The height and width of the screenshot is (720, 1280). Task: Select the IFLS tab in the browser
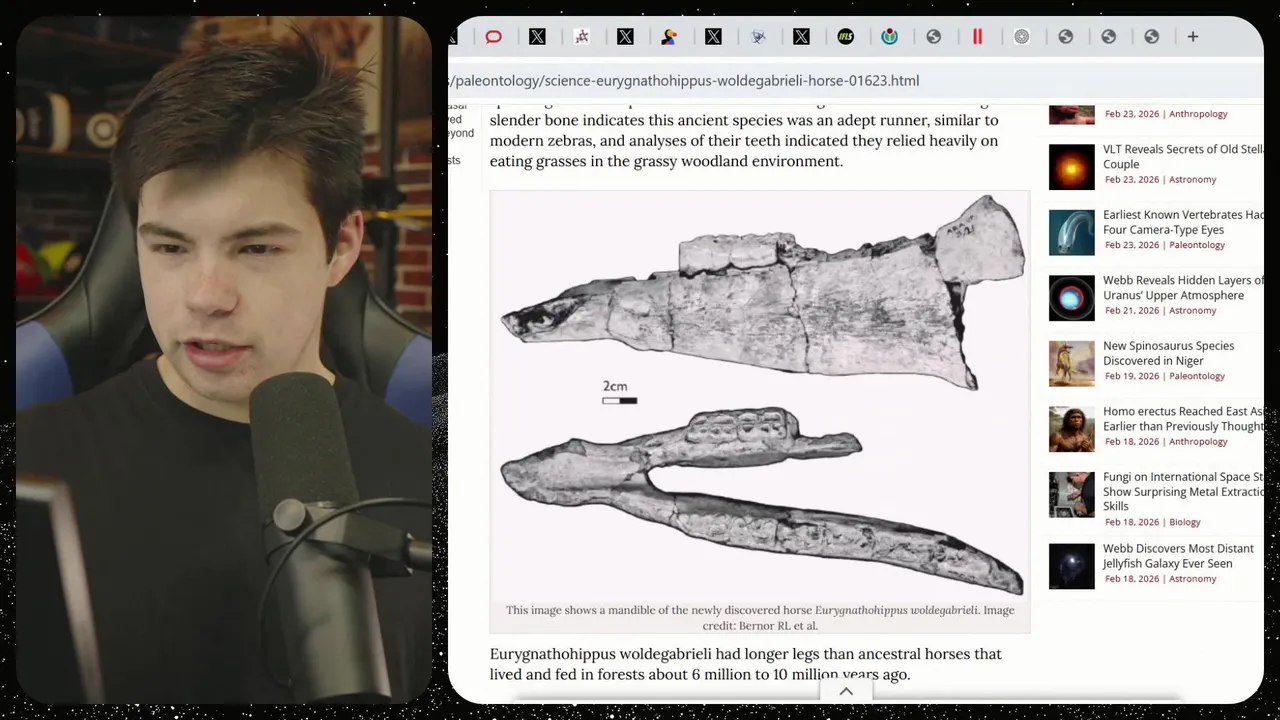tap(846, 37)
